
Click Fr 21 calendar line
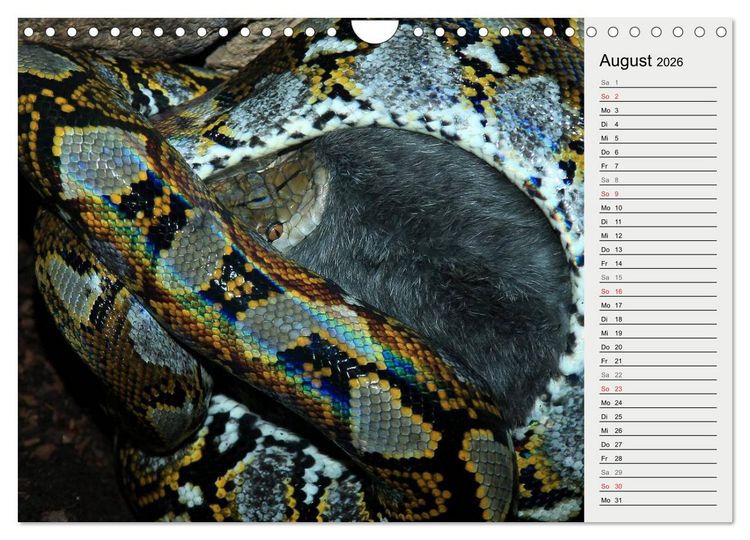click(x=658, y=361)
